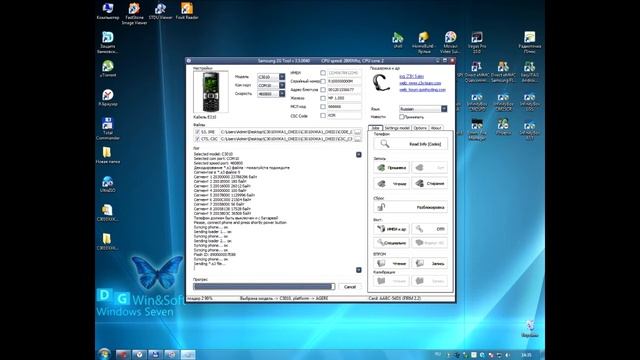Open STDU Viewer desktop shortcut
The image size is (640, 360).
[160, 11]
